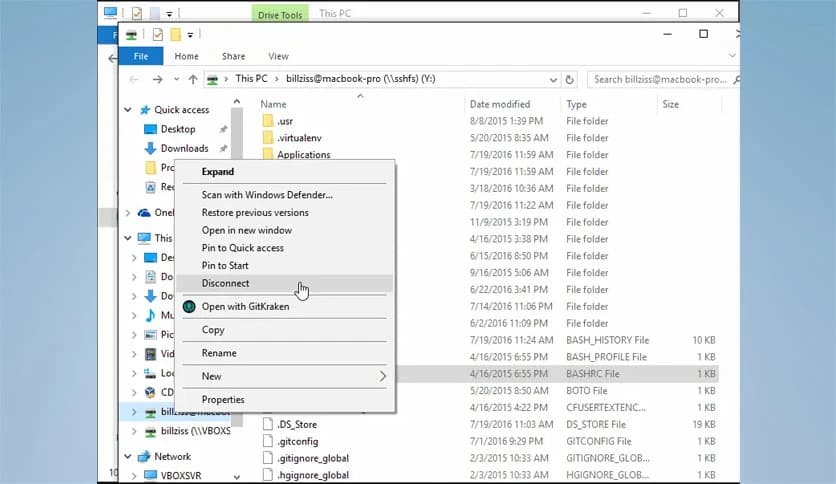Click the GitKraken icon in the menu
This screenshot has height=484, width=836.
point(189,306)
